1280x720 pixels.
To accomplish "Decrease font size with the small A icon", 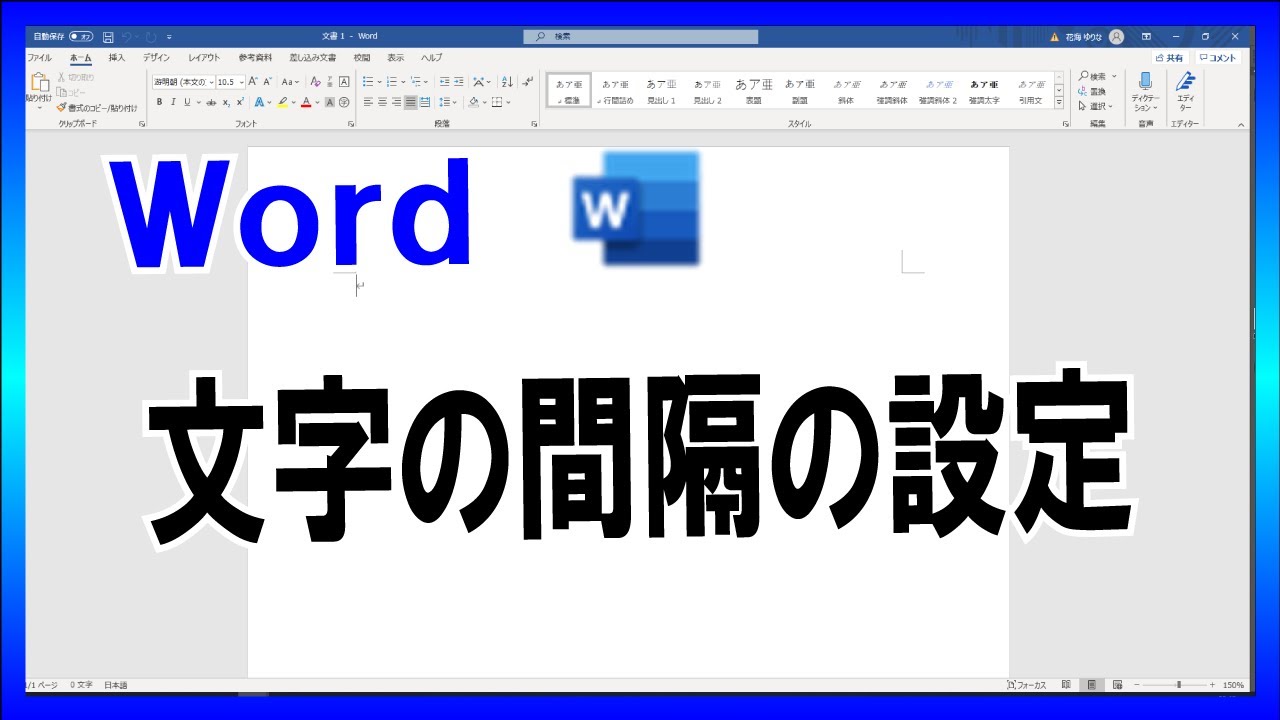I will pos(267,82).
